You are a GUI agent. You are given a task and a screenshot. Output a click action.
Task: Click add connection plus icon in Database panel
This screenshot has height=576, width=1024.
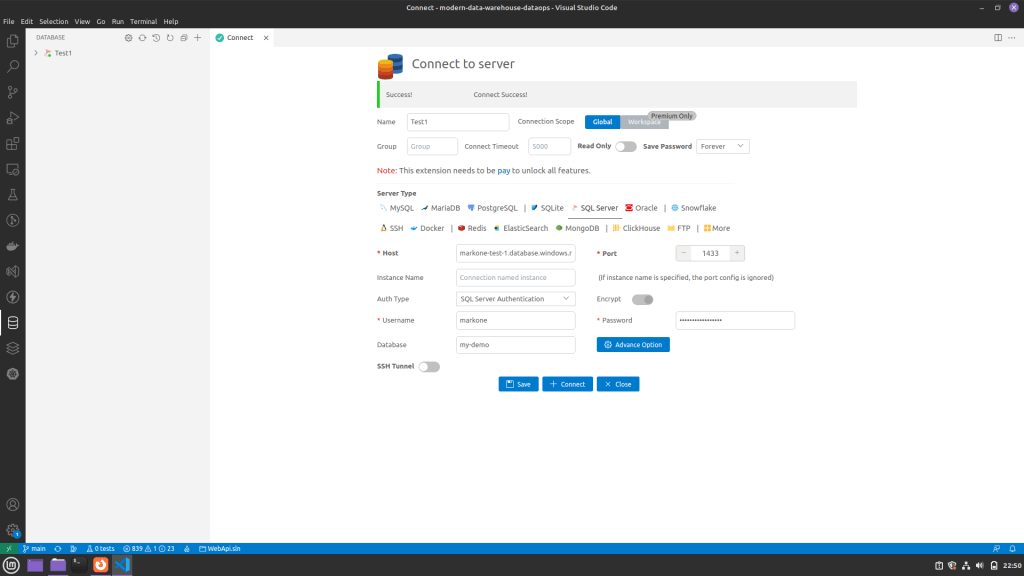198,38
